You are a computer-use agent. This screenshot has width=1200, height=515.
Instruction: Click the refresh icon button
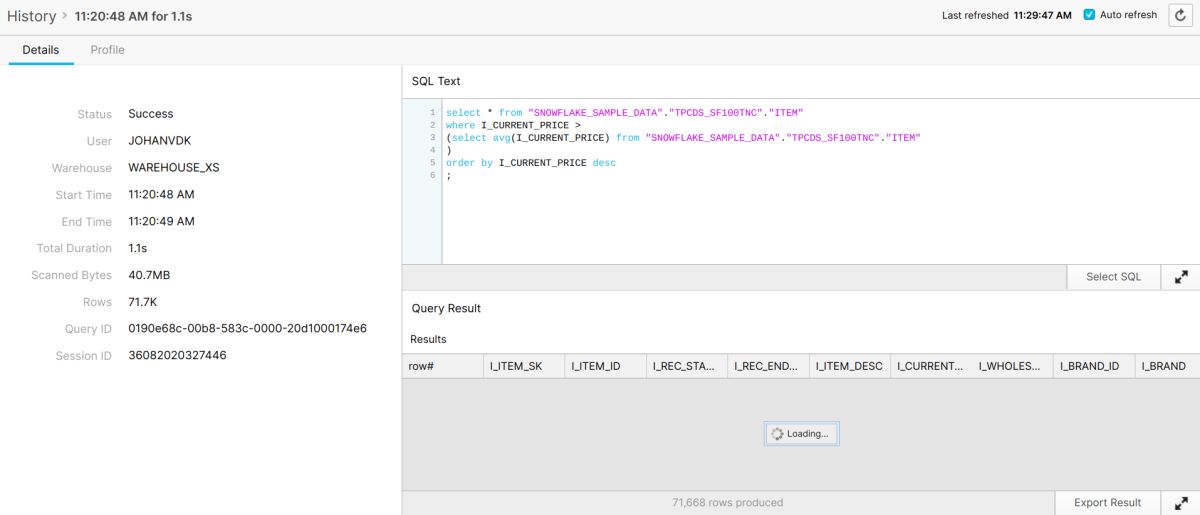(x=1181, y=15)
